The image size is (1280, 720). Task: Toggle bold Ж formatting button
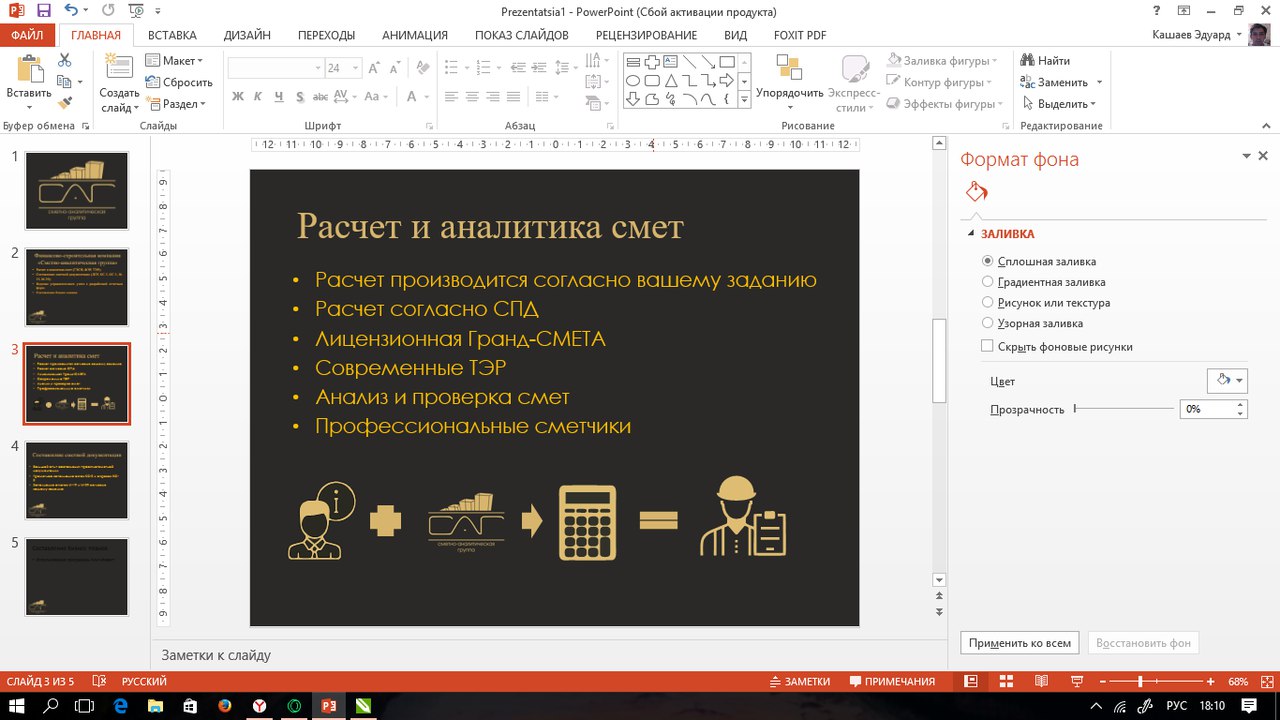pos(238,97)
